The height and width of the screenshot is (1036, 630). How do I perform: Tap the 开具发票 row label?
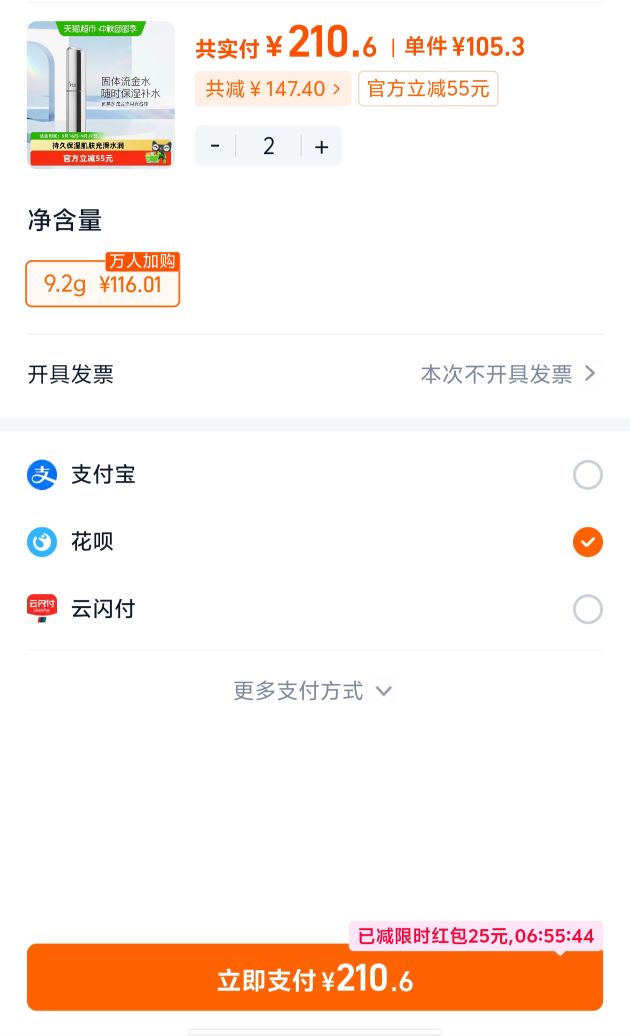coord(71,374)
